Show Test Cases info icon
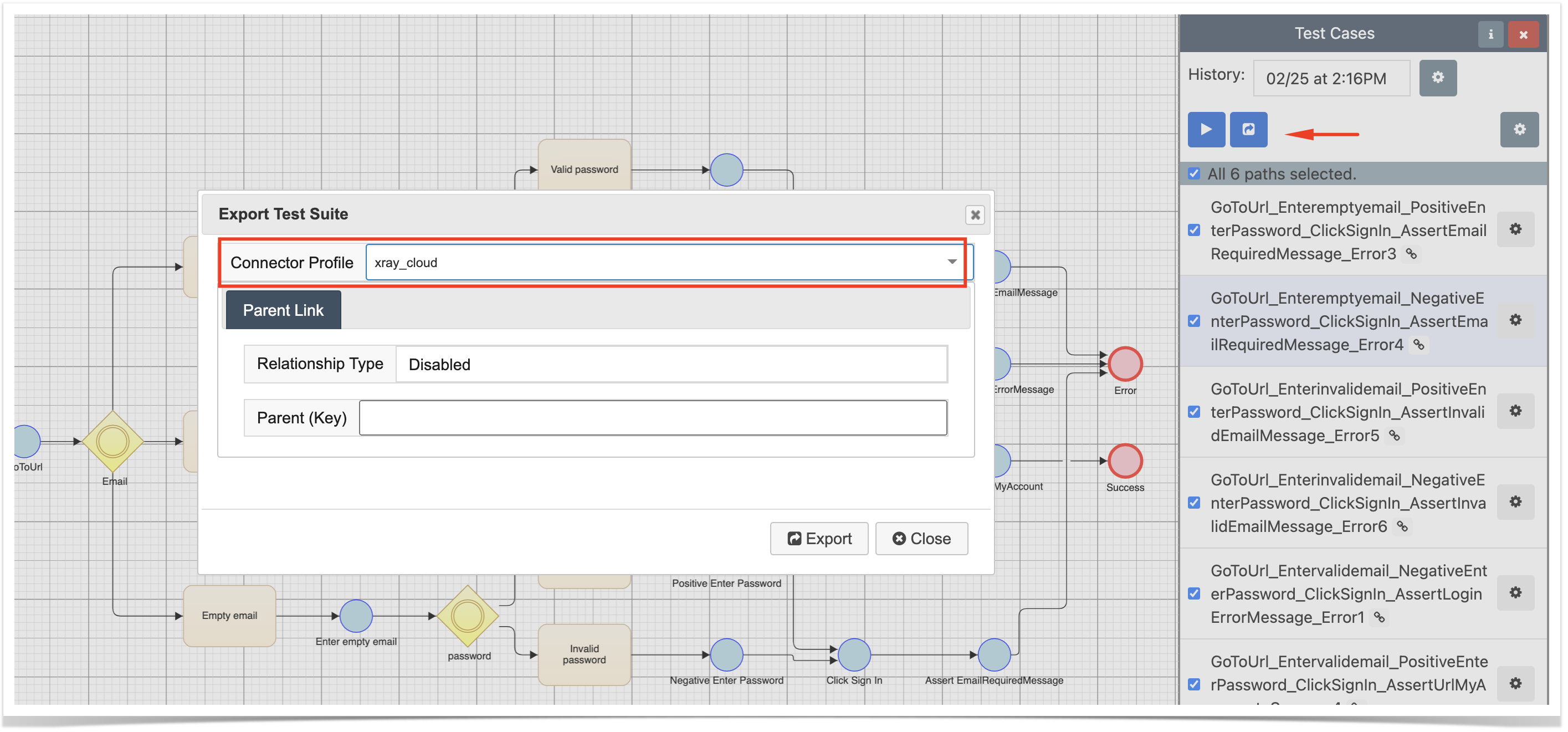Viewport: 1568px width, 732px height. (1490, 34)
